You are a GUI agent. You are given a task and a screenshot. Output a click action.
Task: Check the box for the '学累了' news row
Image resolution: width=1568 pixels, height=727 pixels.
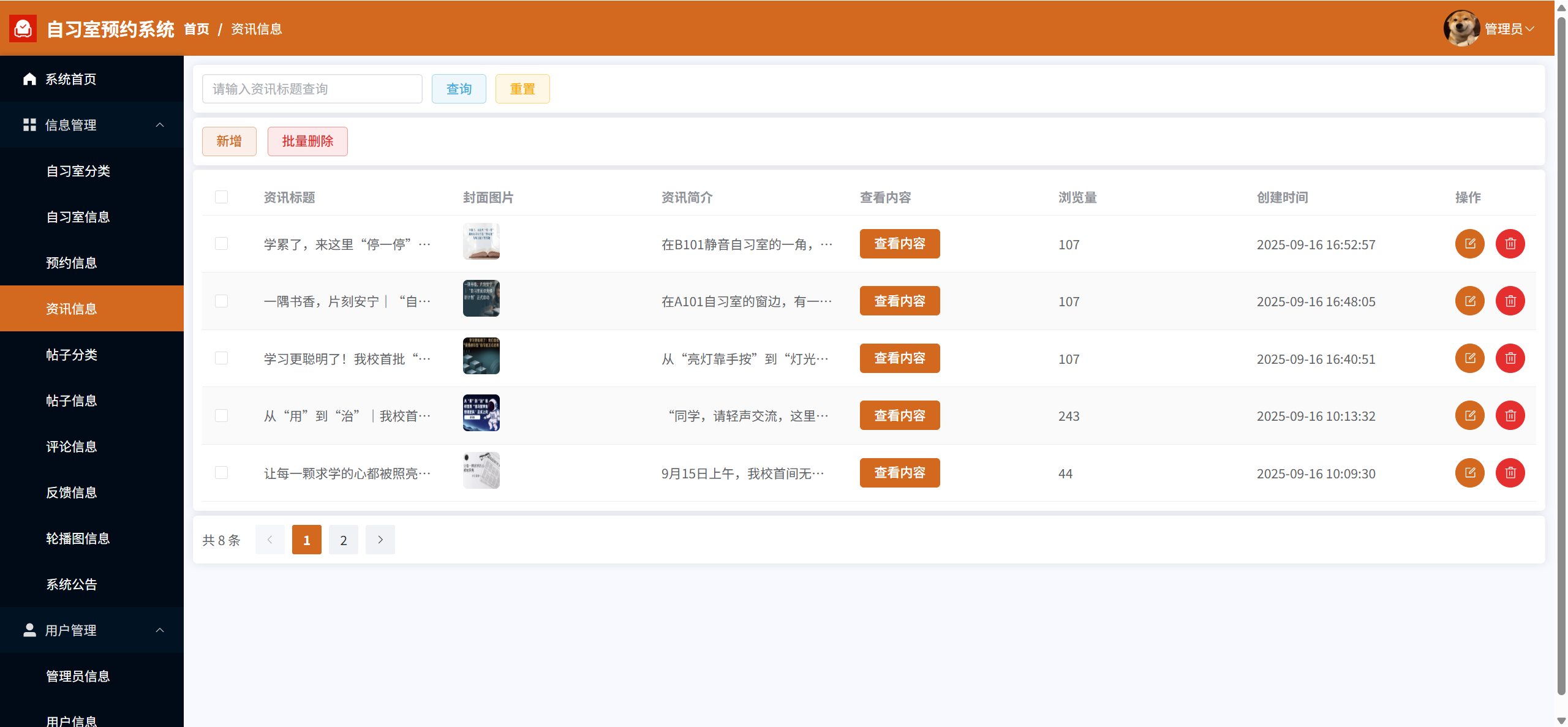coord(221,244)
